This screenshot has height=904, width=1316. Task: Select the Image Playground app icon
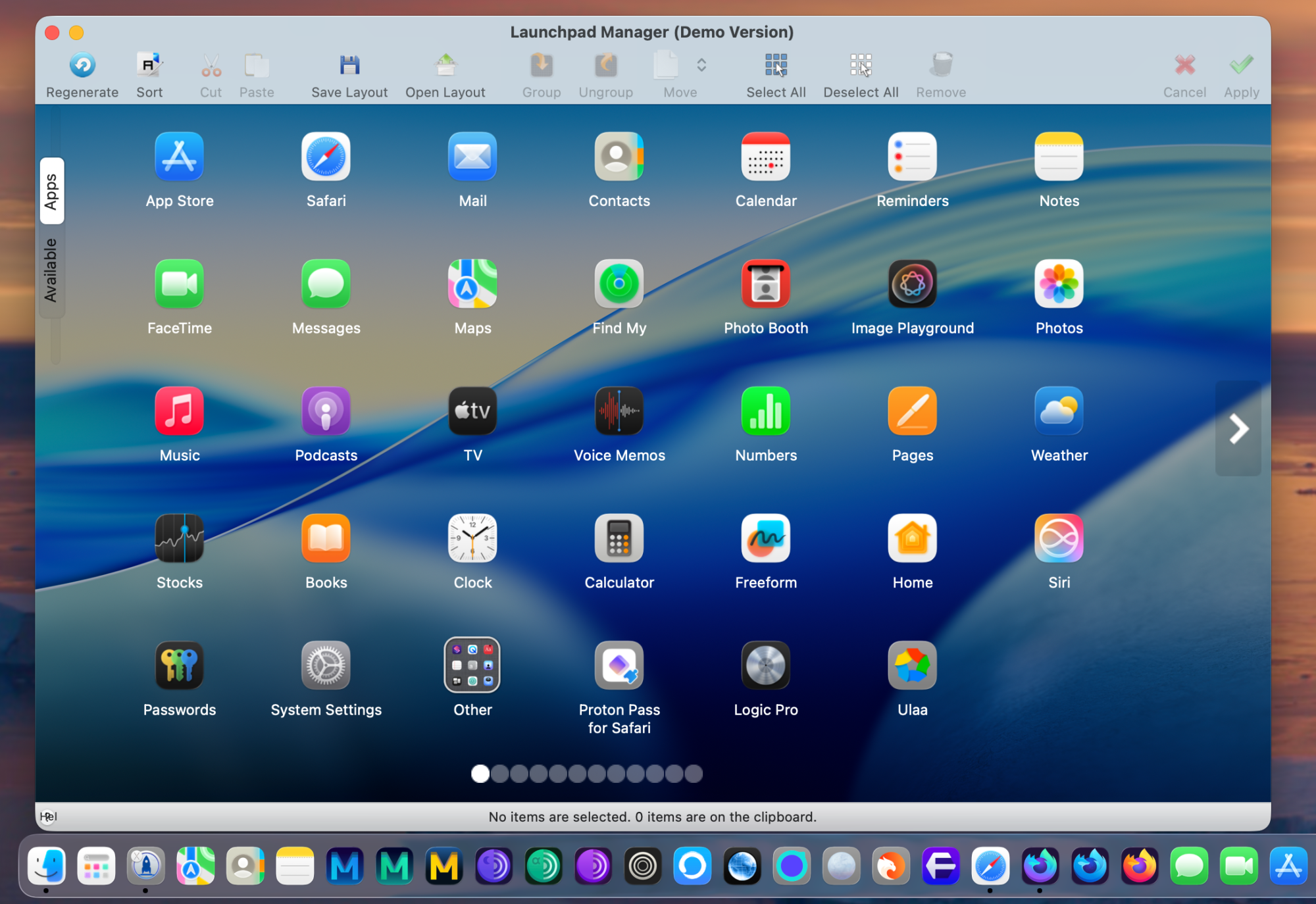coord(913,284)
